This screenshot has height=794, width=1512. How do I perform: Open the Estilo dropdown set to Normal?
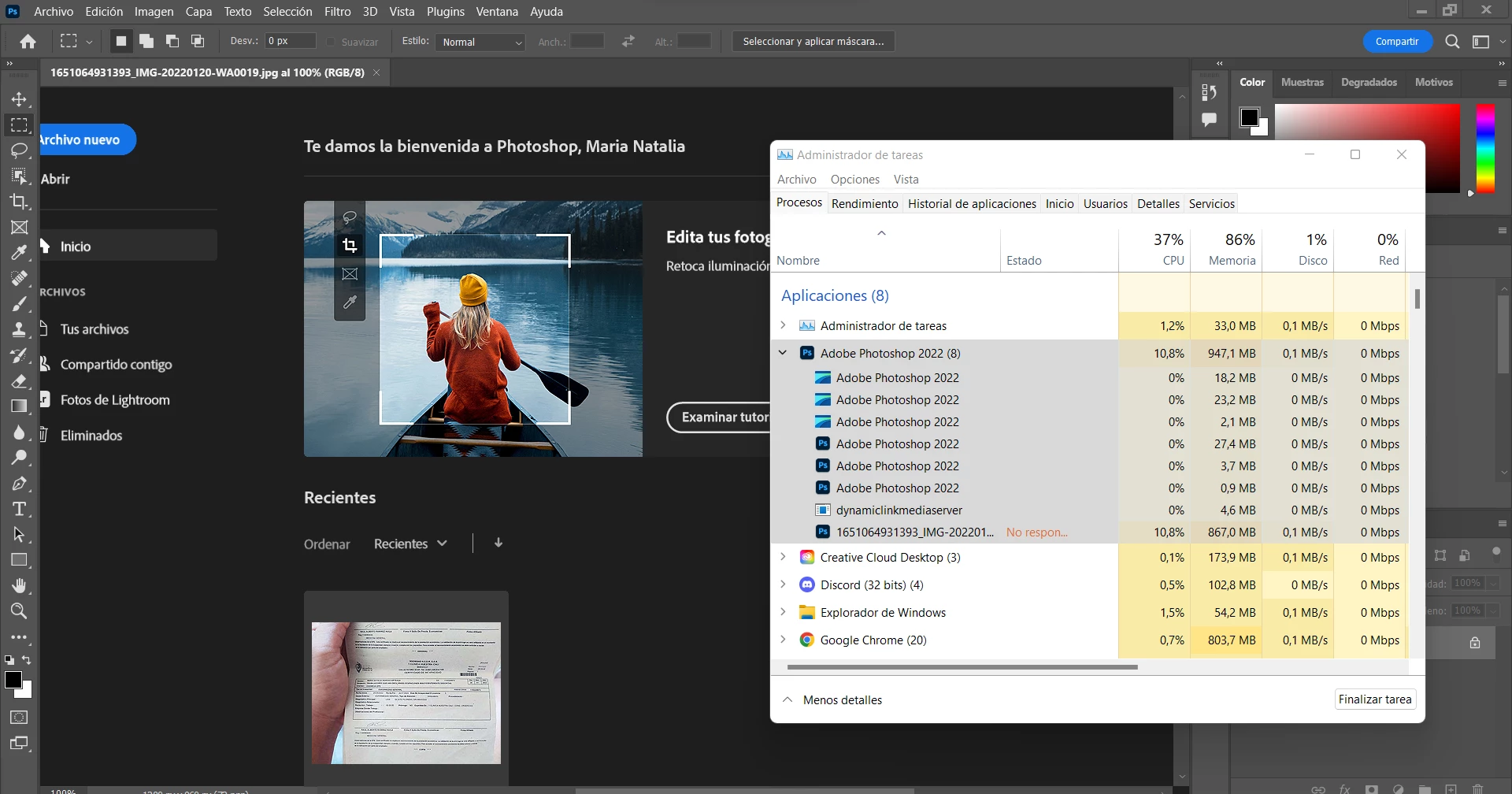pyautogui.click(x=480, y=42)
